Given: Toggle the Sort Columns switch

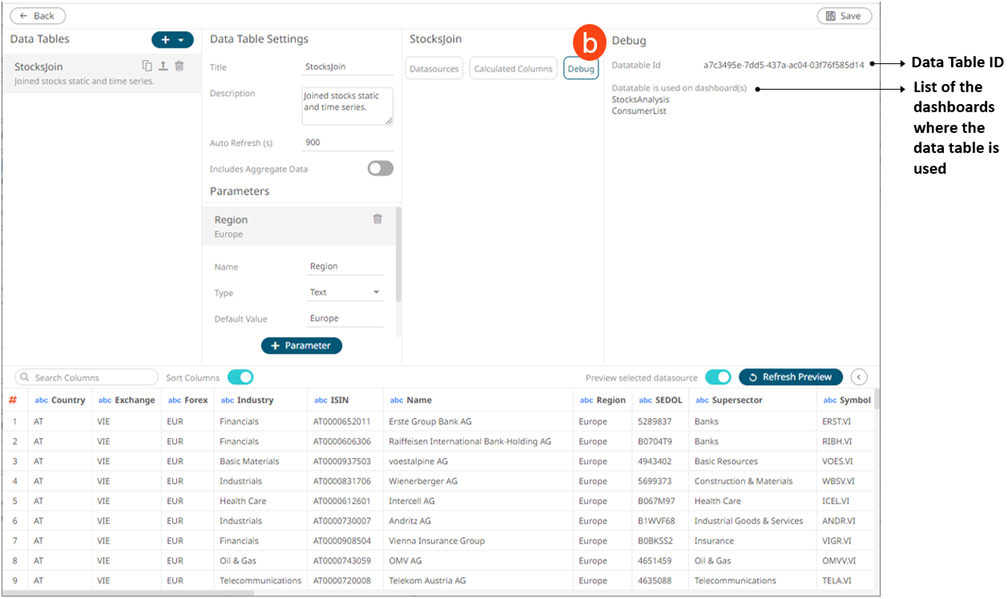Looking at the screenshot, I should tap(240, 377).
